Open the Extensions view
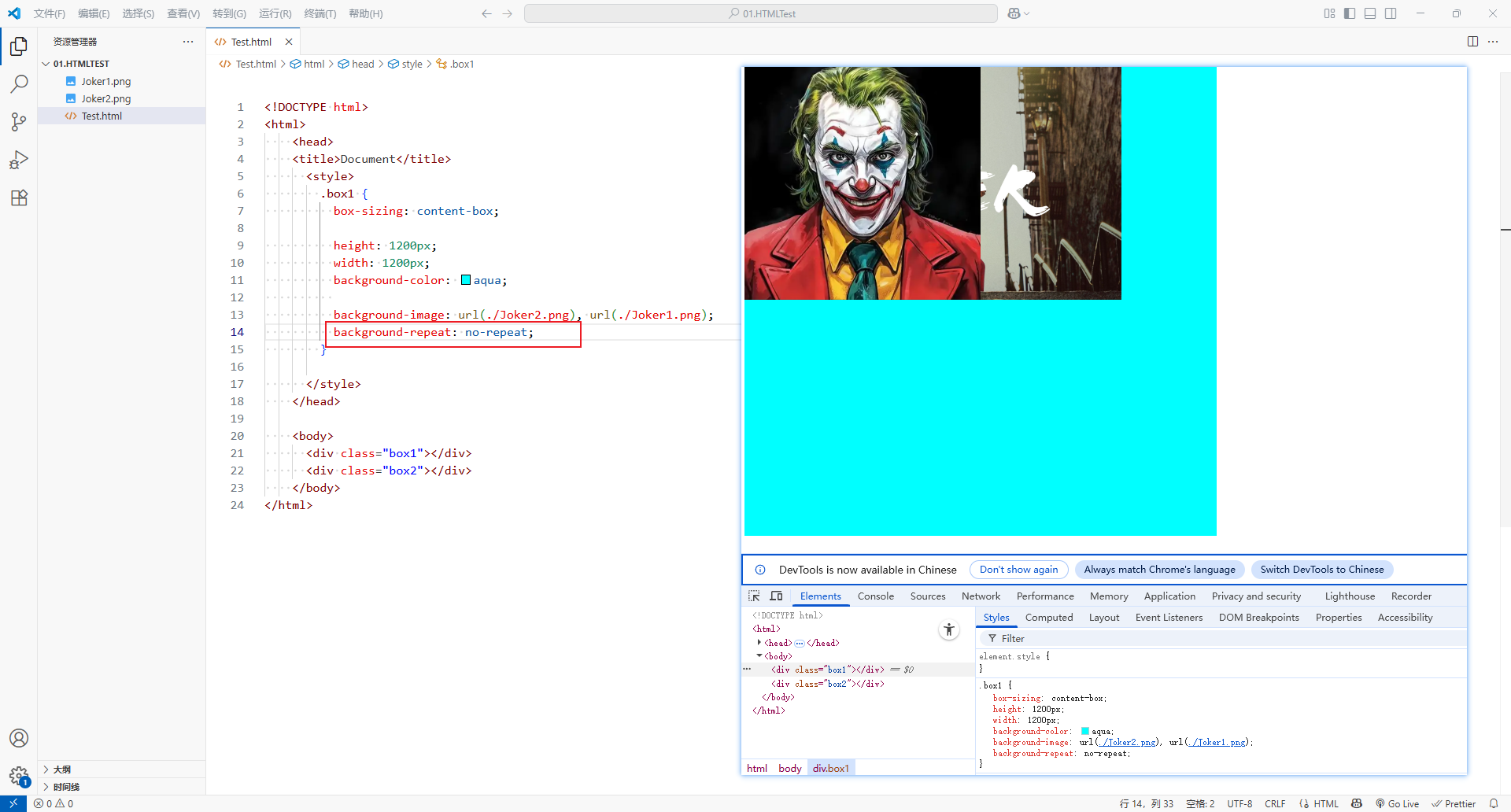 tap(19, 197)
